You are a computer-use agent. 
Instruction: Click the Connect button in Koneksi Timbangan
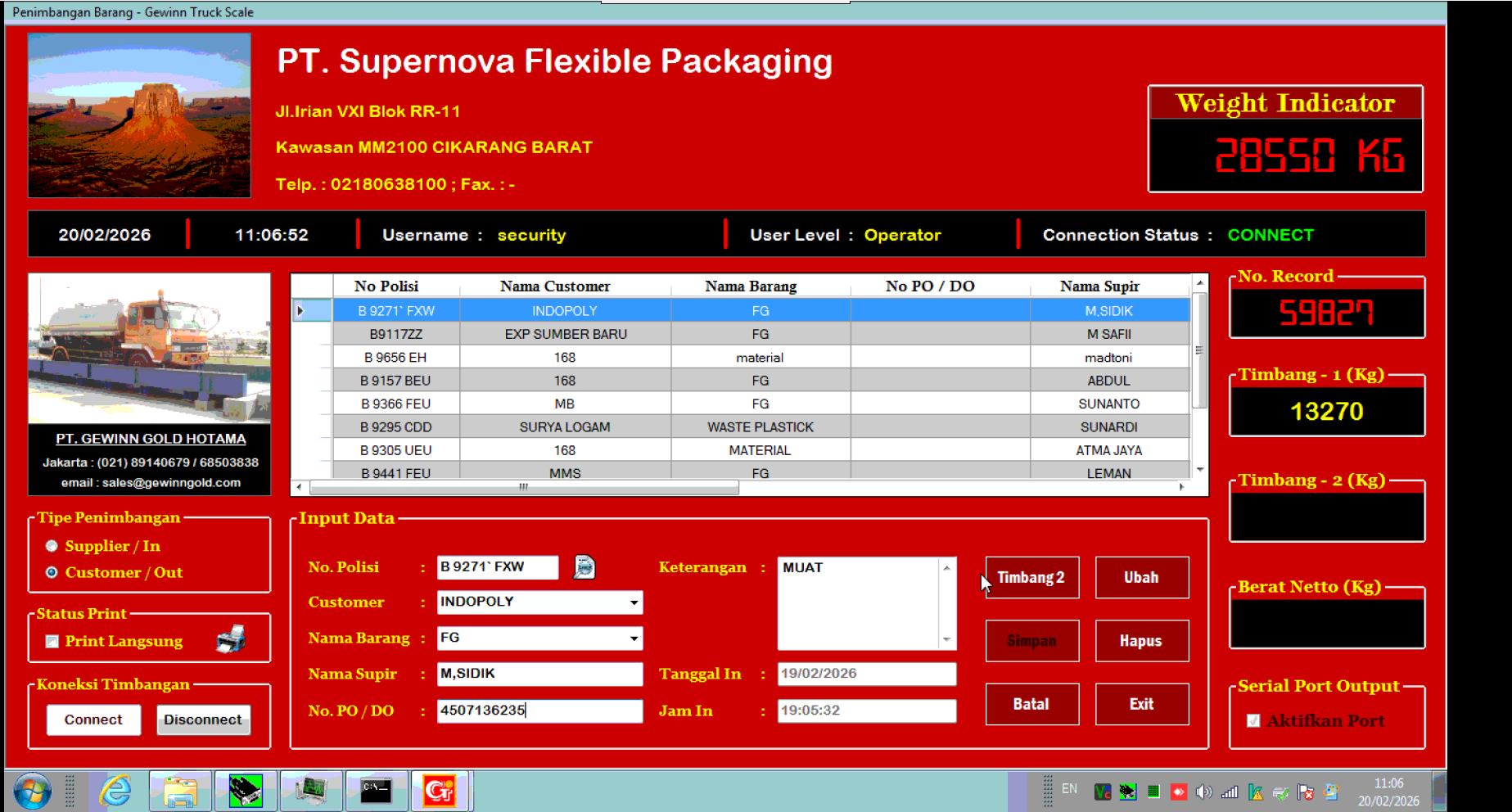93,720
